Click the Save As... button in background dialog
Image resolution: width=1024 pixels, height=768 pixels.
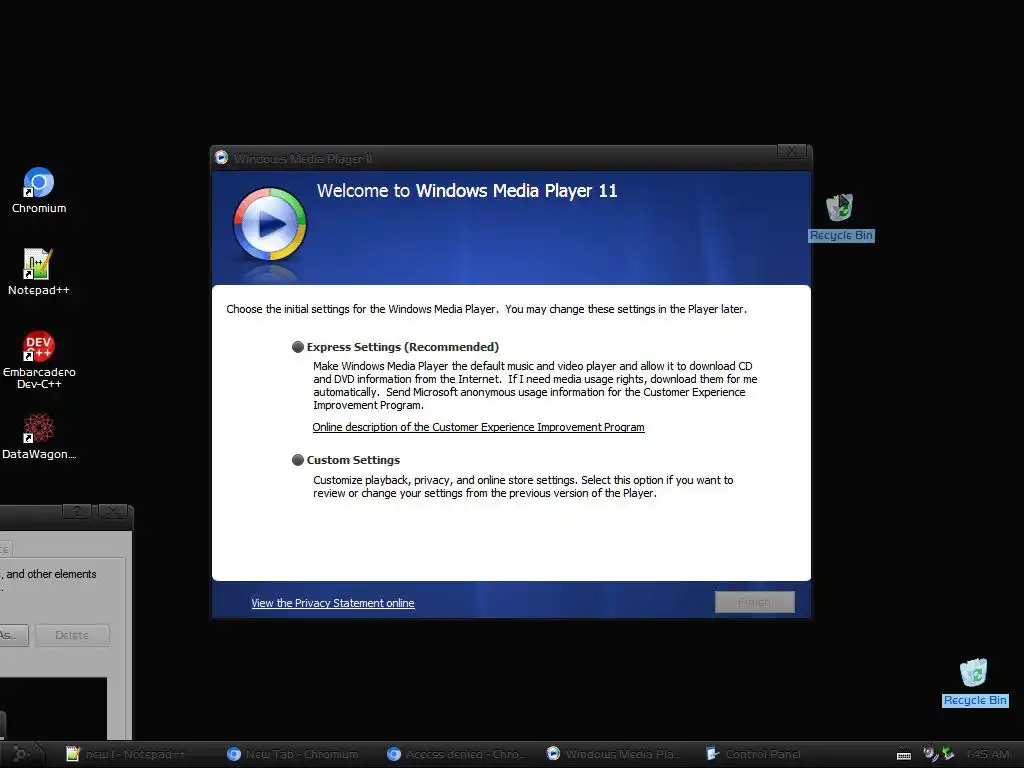[13, 635]
